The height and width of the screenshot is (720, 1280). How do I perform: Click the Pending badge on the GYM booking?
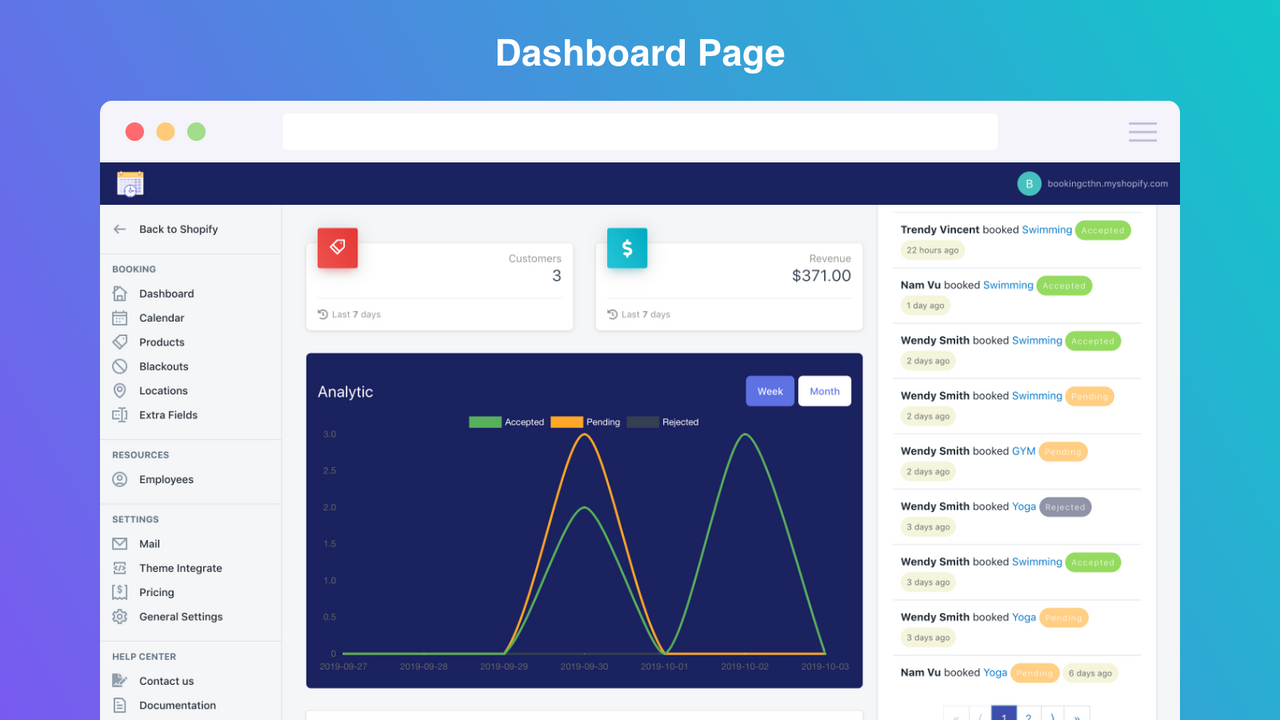(1063, 452)
